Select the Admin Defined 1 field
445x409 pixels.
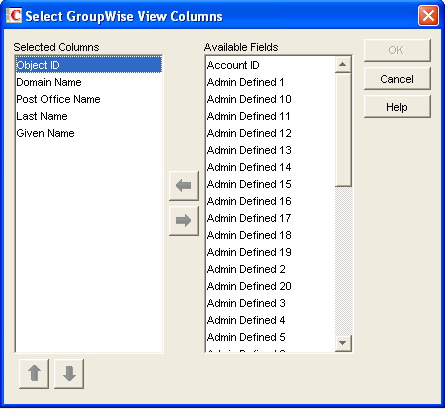coord(270,82)
